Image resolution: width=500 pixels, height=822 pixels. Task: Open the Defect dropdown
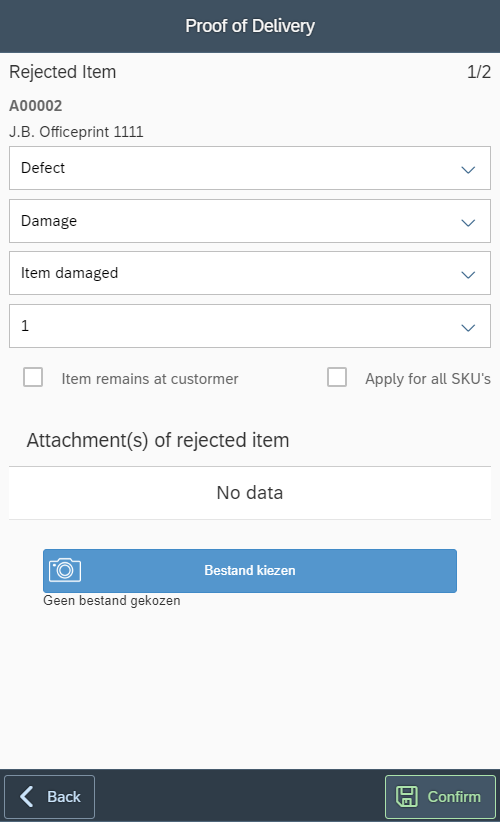(250, 168)
